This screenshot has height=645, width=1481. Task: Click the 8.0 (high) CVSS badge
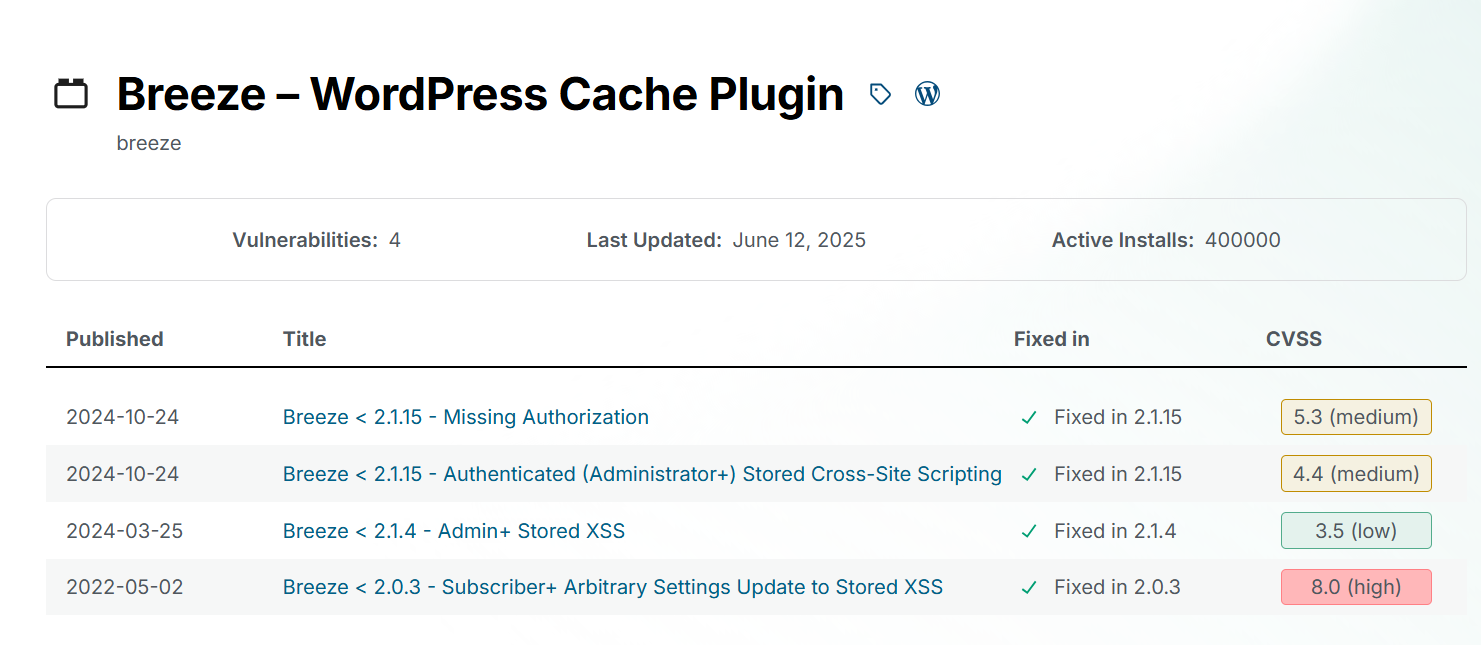pyautogui.click(x=1356, y=587)
